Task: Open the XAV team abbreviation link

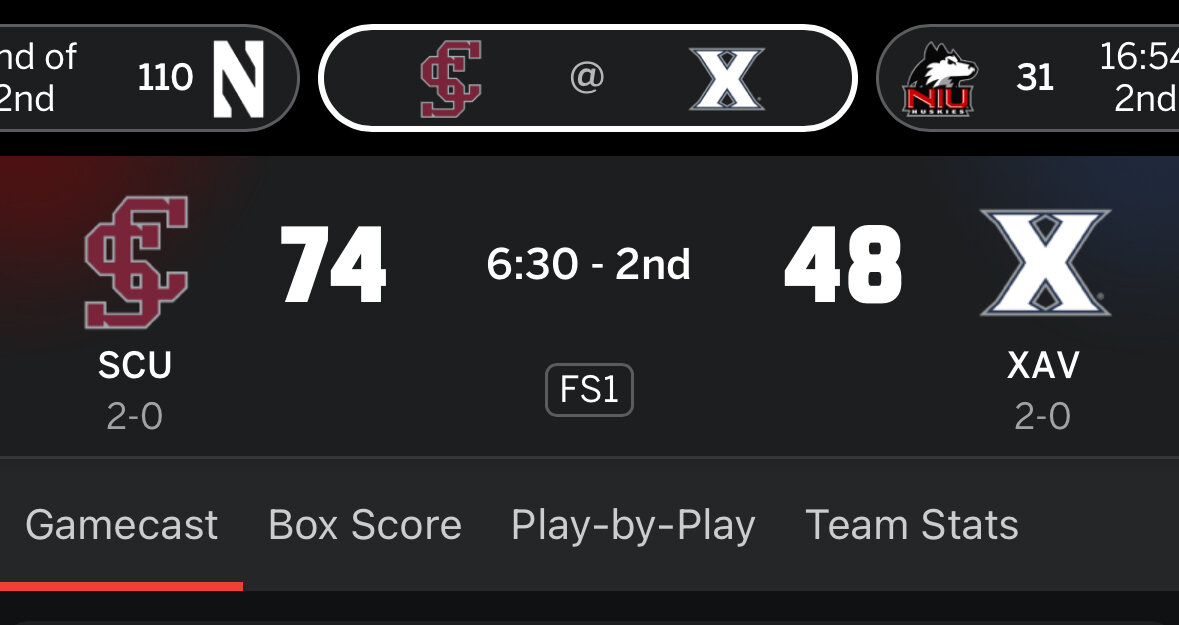Action: (x=1043, y=366)
